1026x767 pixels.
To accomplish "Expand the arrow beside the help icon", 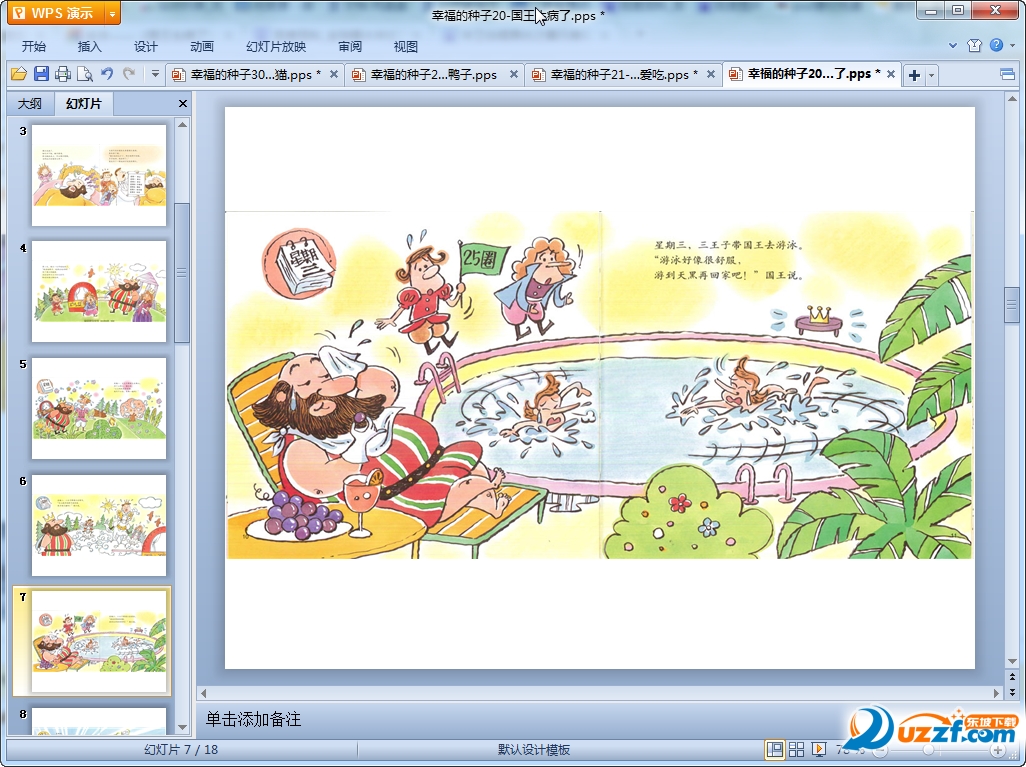I will coord(1012,46).
